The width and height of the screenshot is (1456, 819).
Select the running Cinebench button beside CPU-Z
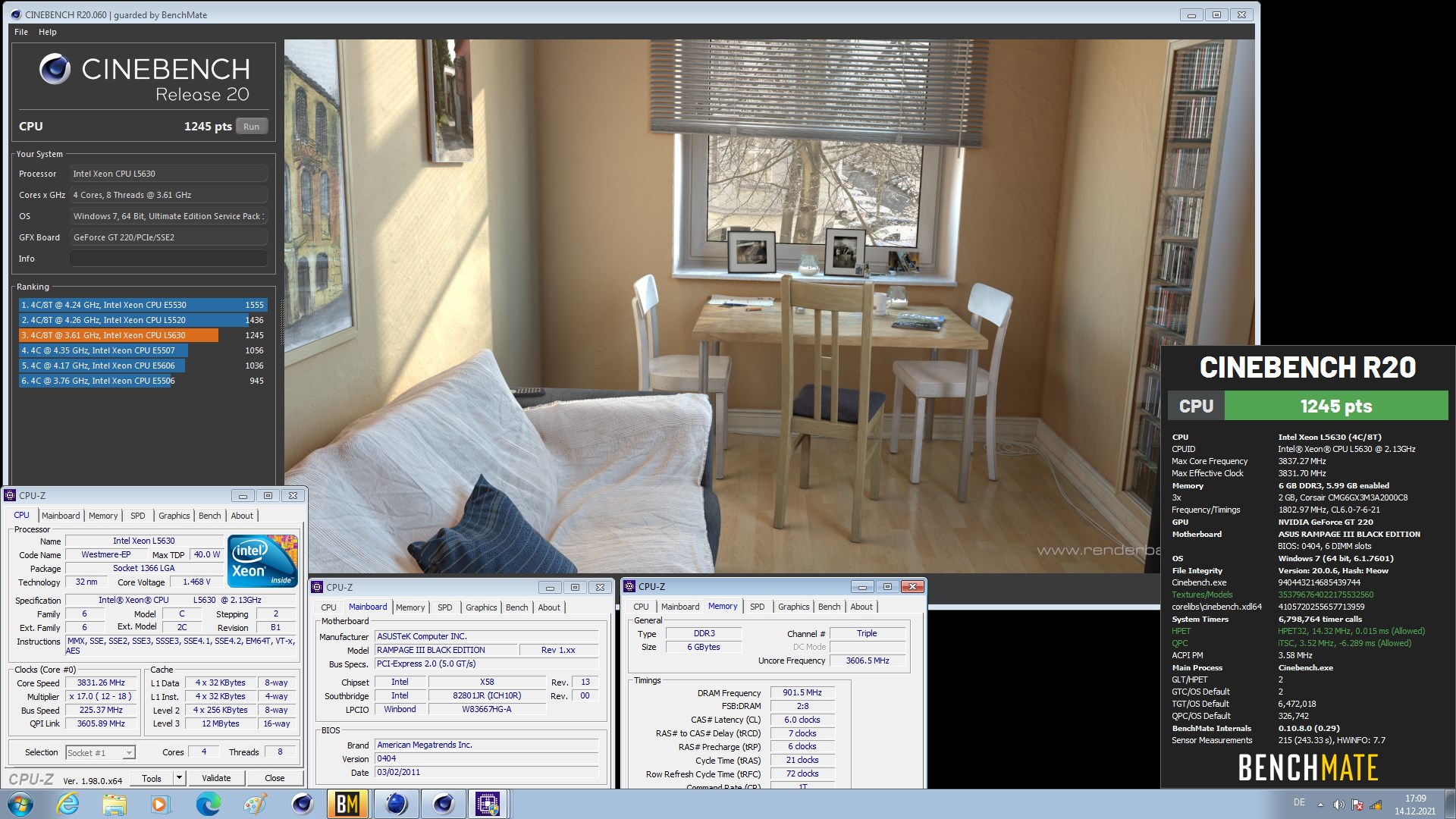[x=444, y=804]
